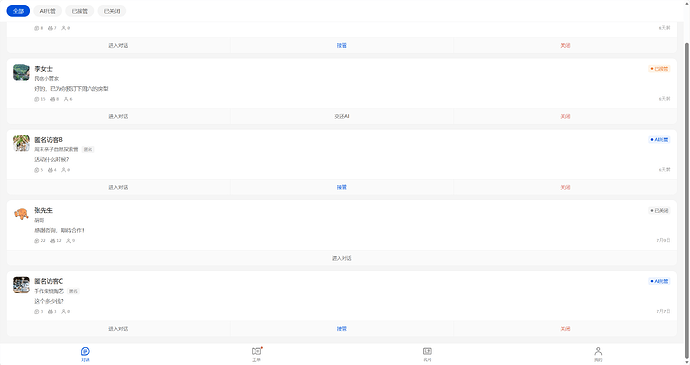
Task: Click the small tag beside 匿名访客B's source line
Action: click(88, 150)
